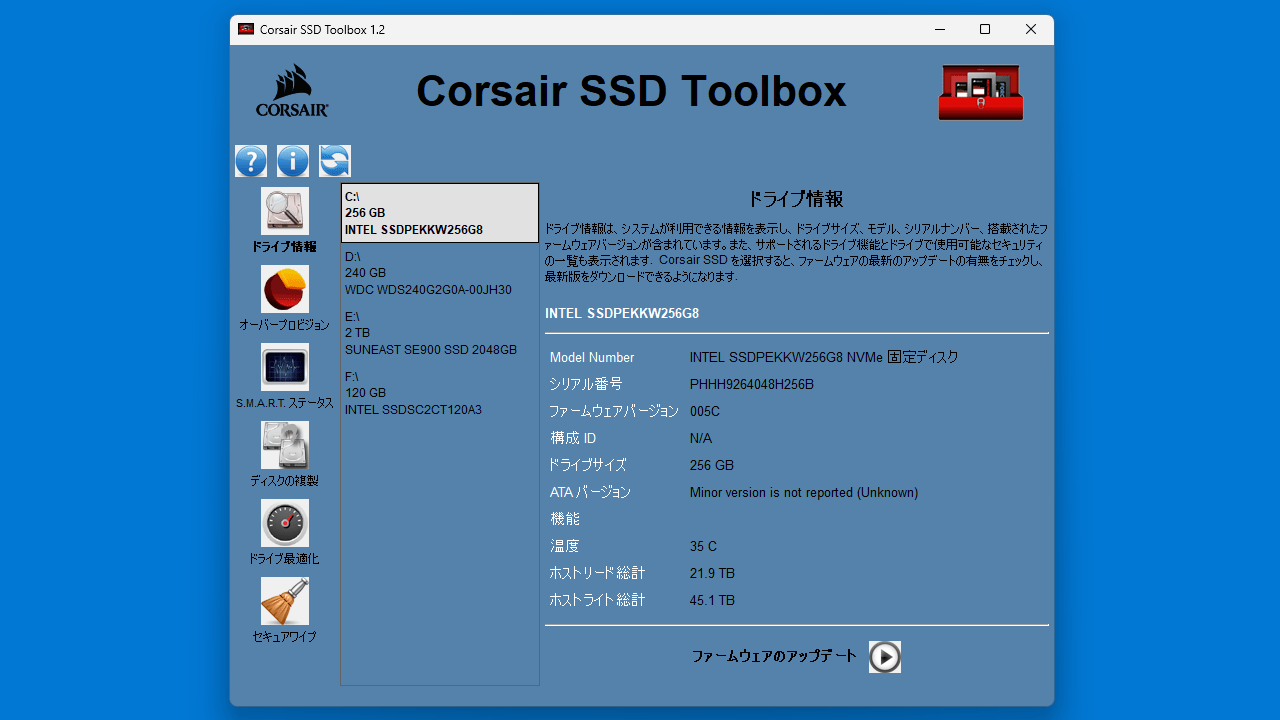The width and height of the screenshot is (1280, 720).
Task: Open the help question mark icon
Action: (x=251, y=161)
